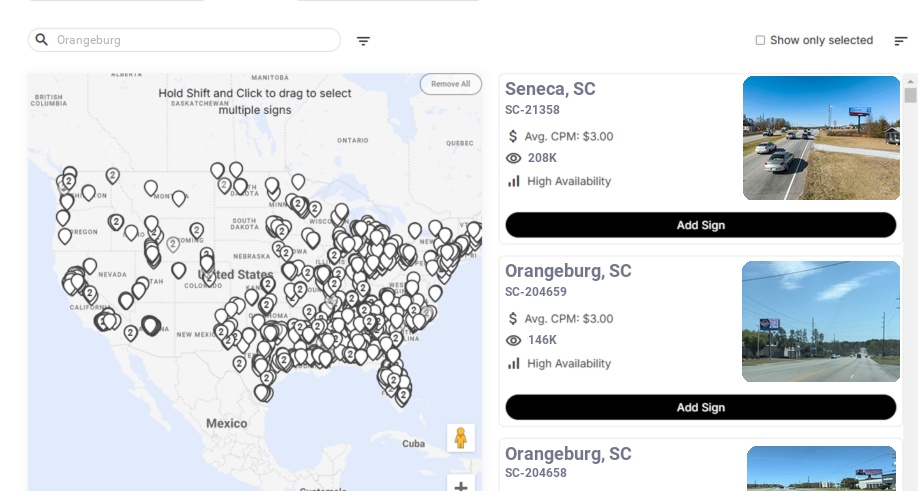
Task: Click the Seneca impressions eye icon
Action: coord(514,158)
